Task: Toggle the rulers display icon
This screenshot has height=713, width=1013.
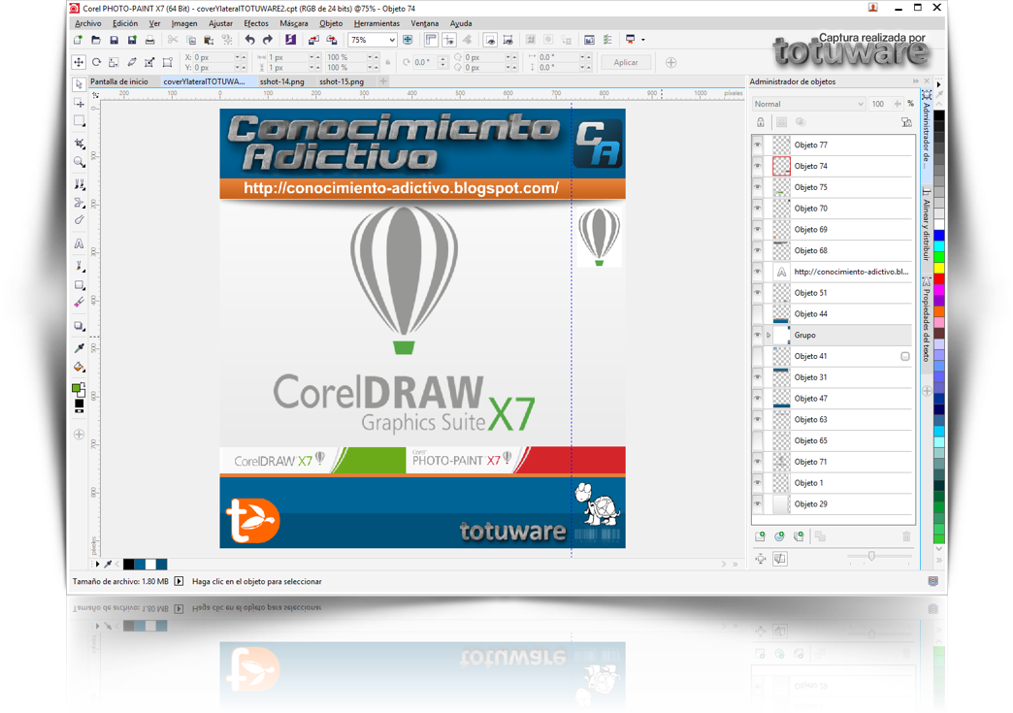Action: point(431,40)
